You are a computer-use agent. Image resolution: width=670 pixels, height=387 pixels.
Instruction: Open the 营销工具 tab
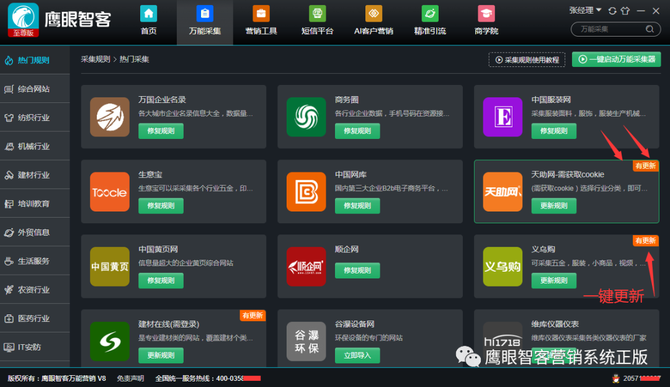[261, 21]
